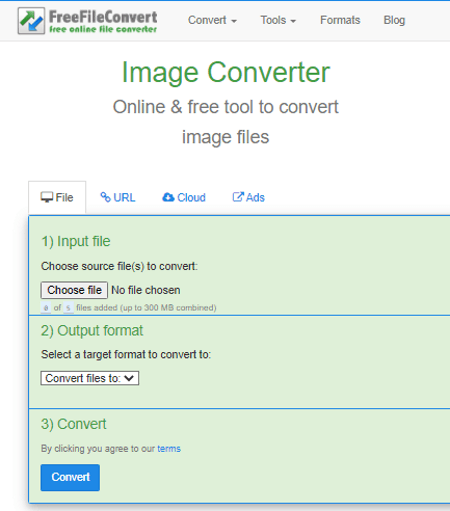Open the Ads tab
This screenshot has height=511, width=450.
click(248, 198)
